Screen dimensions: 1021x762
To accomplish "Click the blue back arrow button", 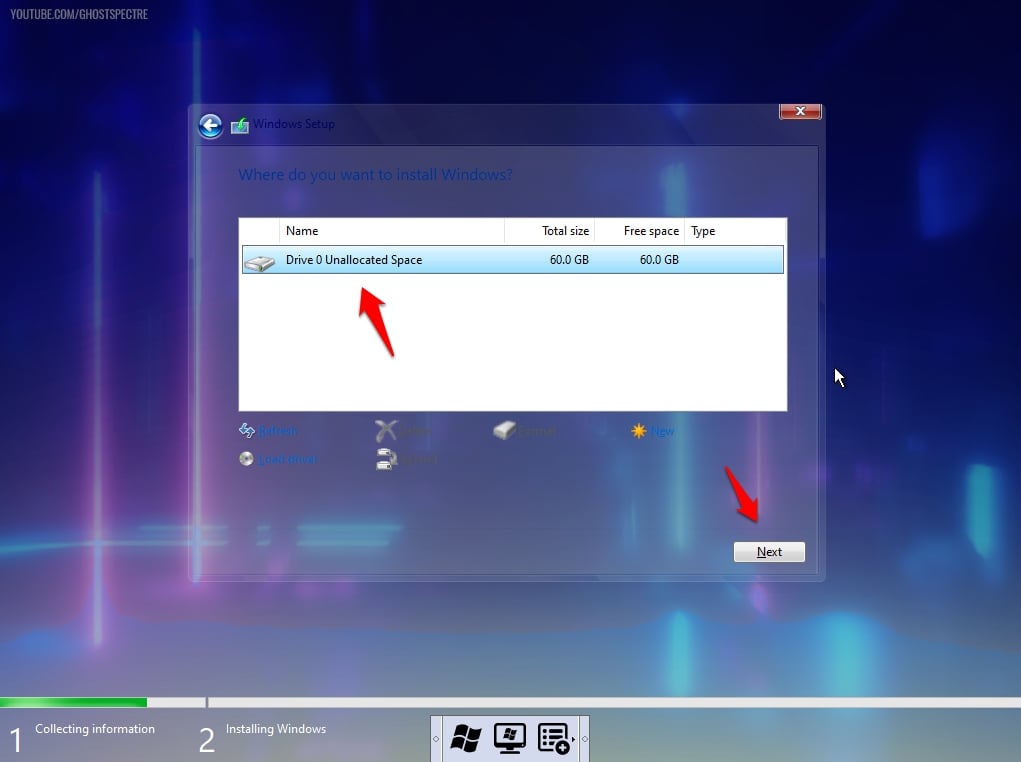I will click(x=210, y=125).
